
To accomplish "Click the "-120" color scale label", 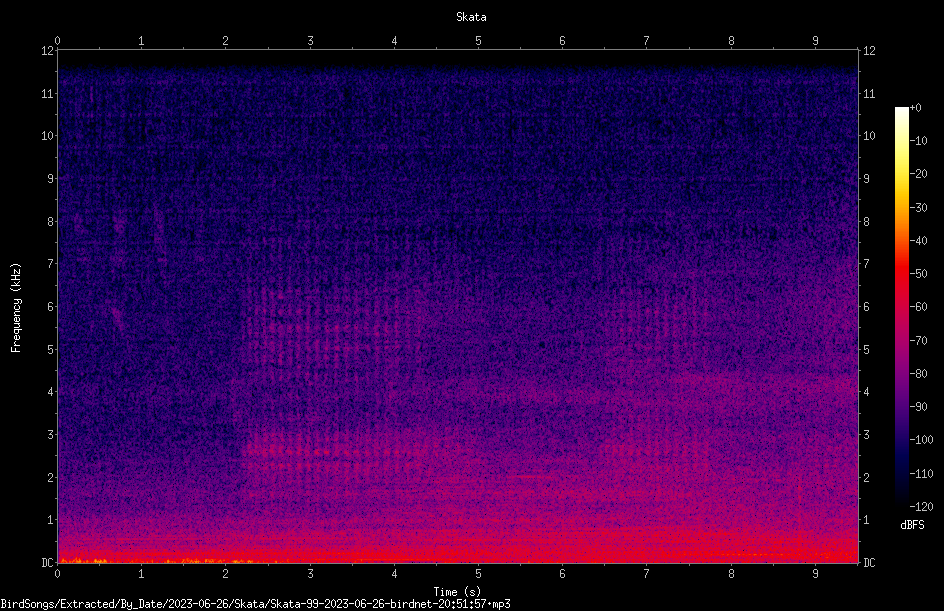I will point(921,507).
